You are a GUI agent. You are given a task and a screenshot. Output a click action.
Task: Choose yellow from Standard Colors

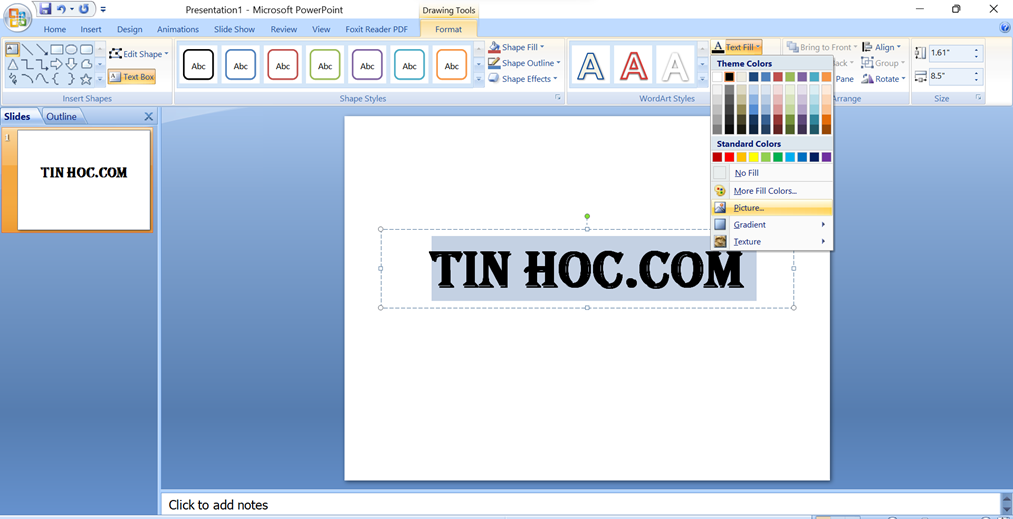pyautogui.click(x=754, y=157)
